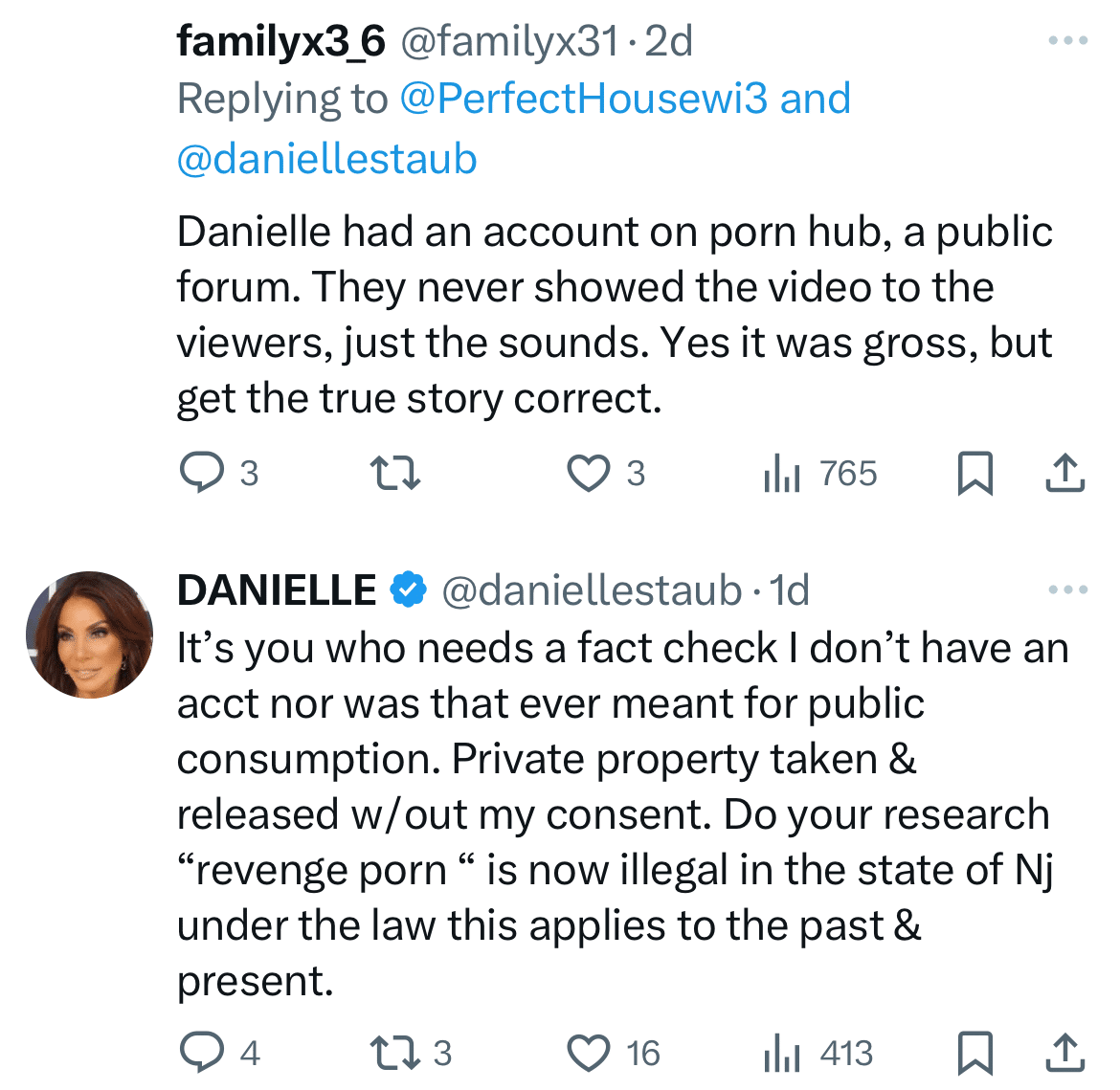Open the @daniellestaub mention link
This screenshot has height=1090, width=1120.
click(326, 159)
